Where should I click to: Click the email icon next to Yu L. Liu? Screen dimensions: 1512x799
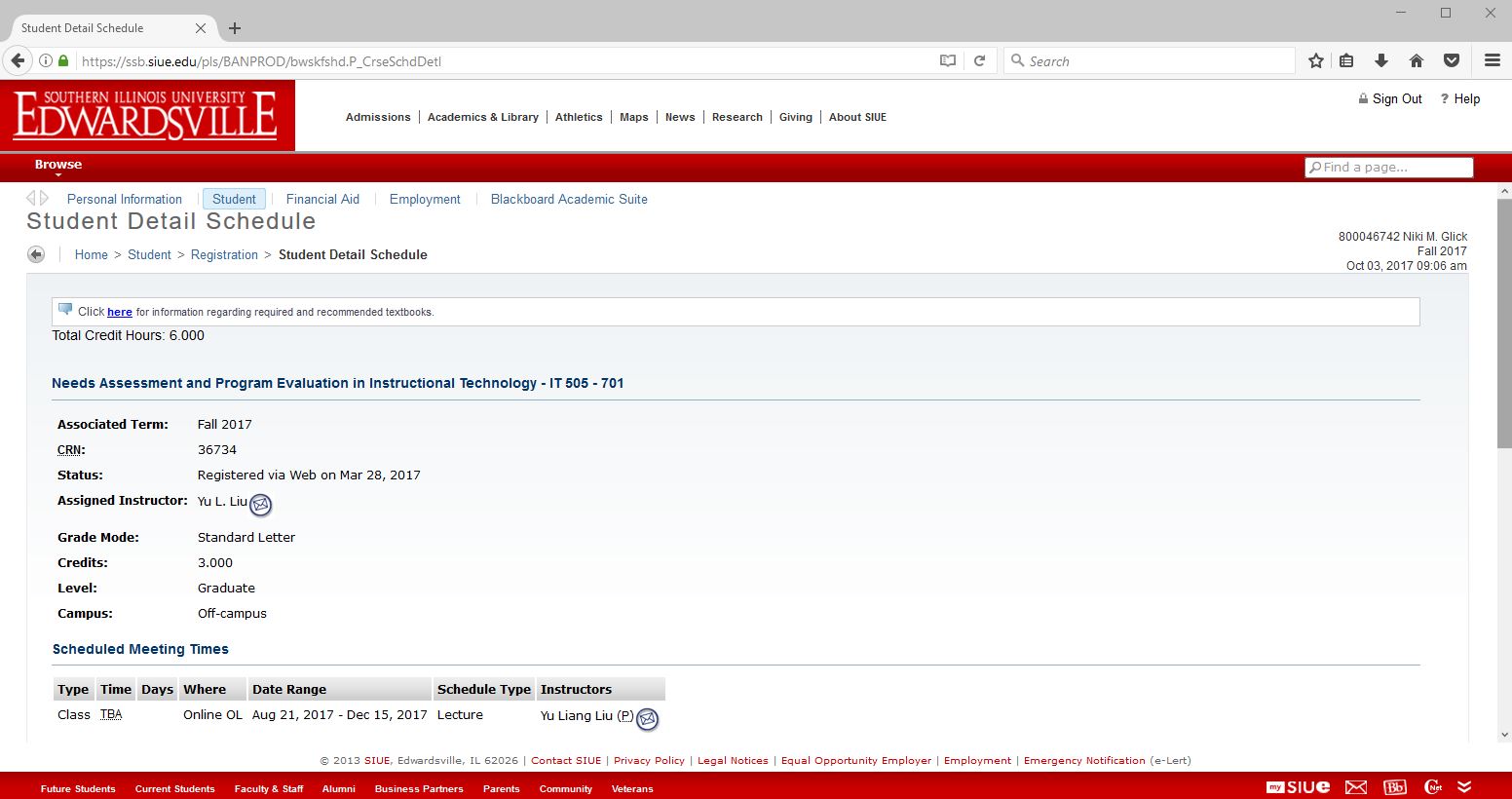coord(260,505)
